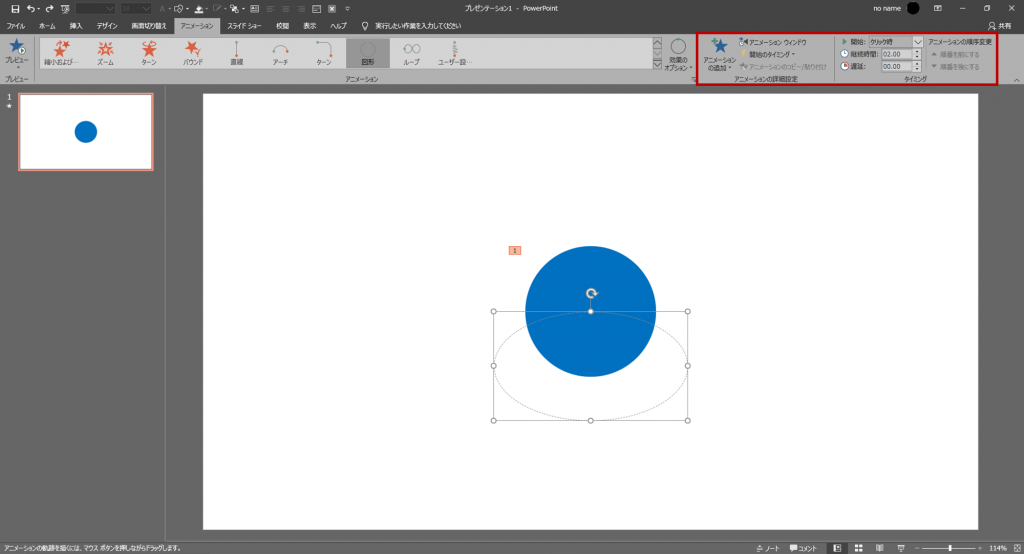The image size is (1024, 554).
Task: Open the ファイル tab
Action: (x=16, y=25)
